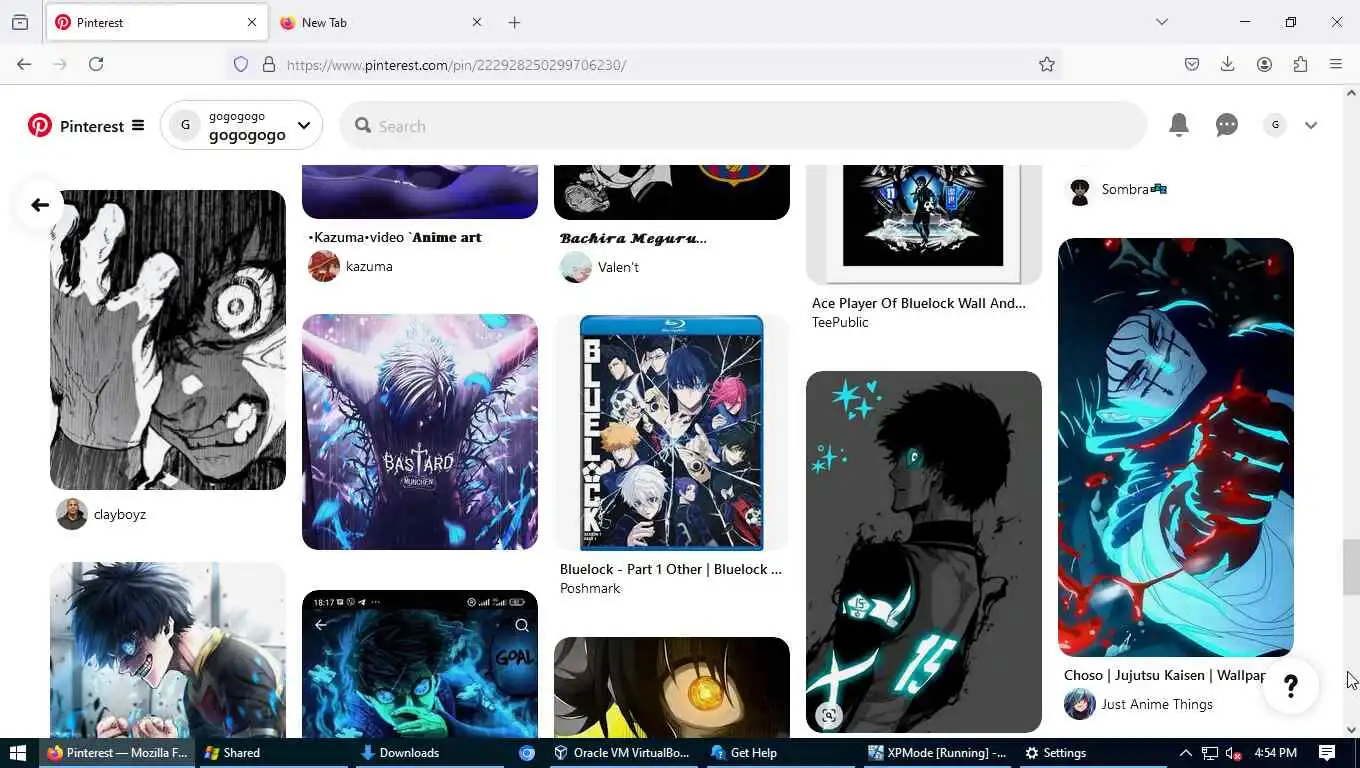Focus the Pinterest Search field

743,126
